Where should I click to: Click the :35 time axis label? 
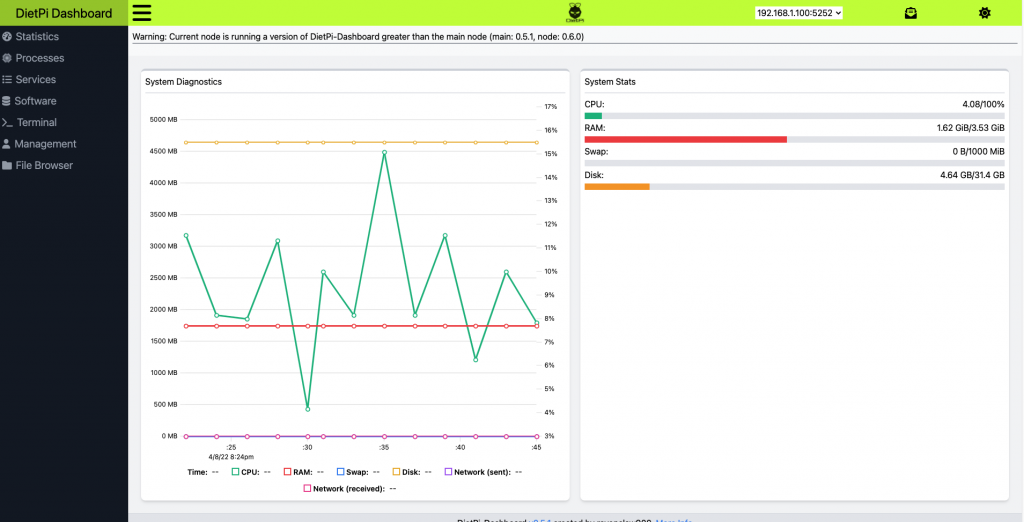point(384,448)
